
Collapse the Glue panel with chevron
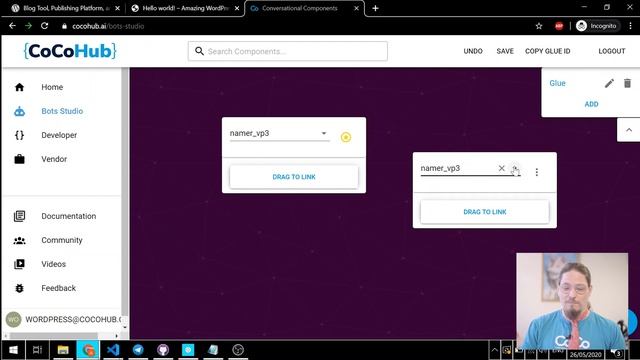click(629, 130)
